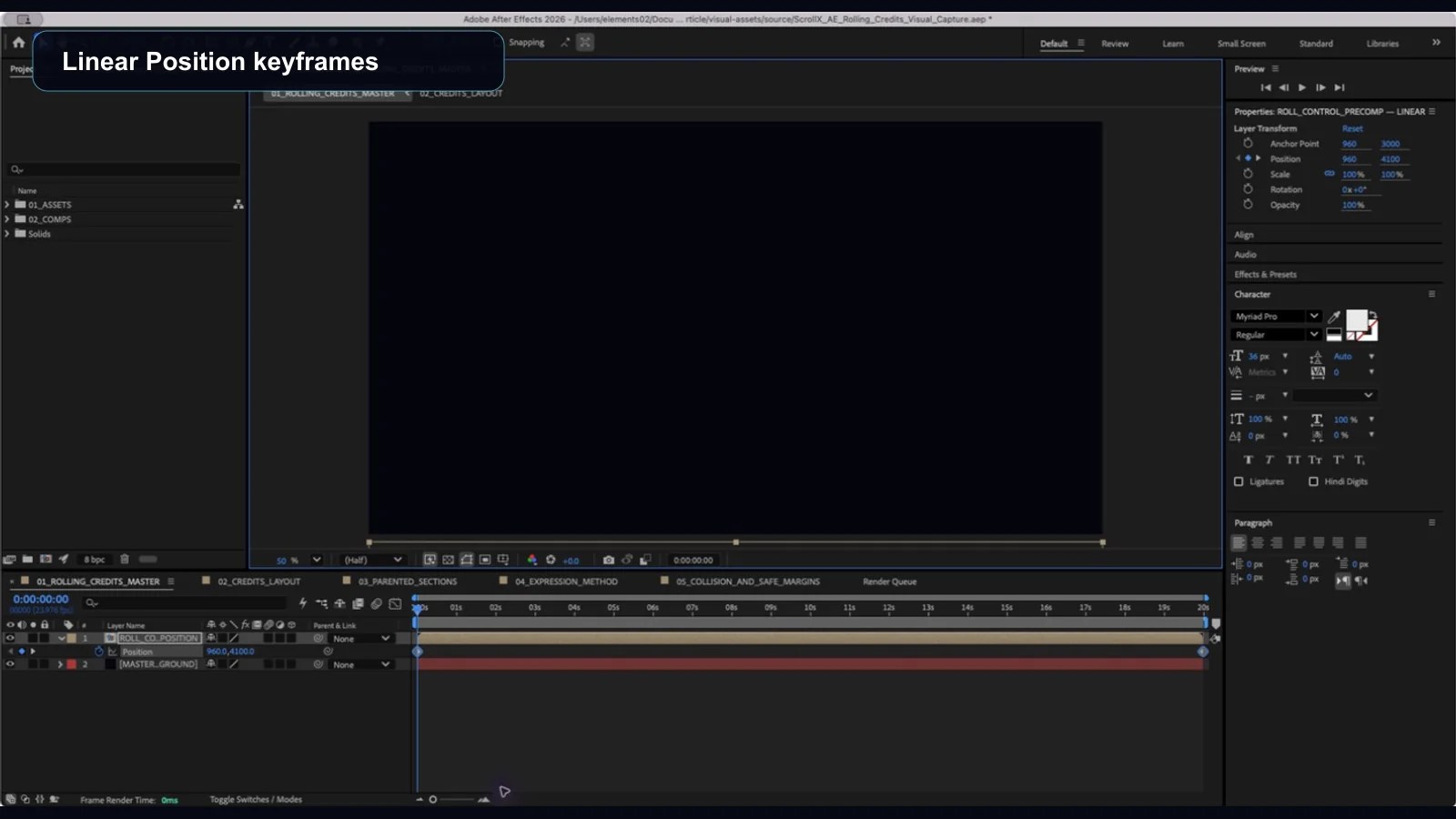1456x819 pixels.
Task: Open the Render Queue tab
Action: point(889,581)
